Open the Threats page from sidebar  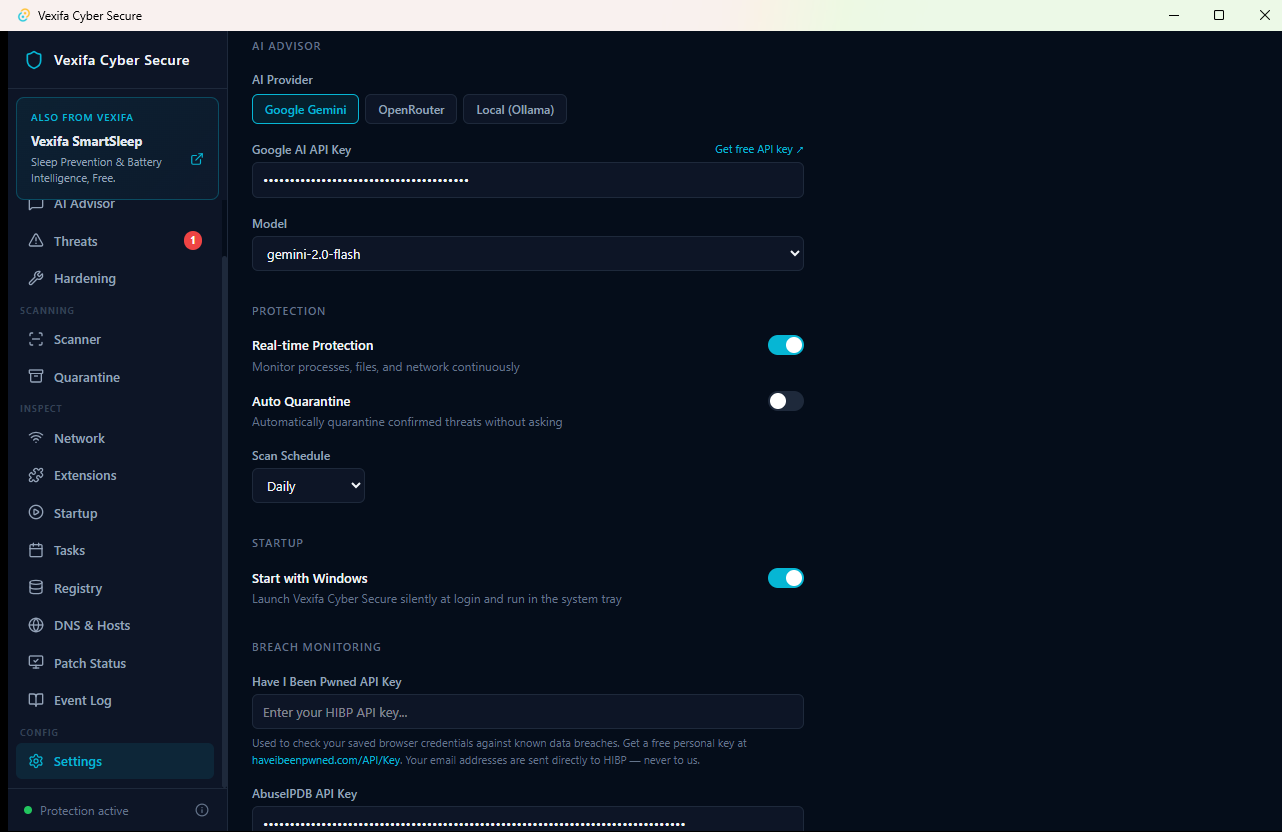[115, 241]
